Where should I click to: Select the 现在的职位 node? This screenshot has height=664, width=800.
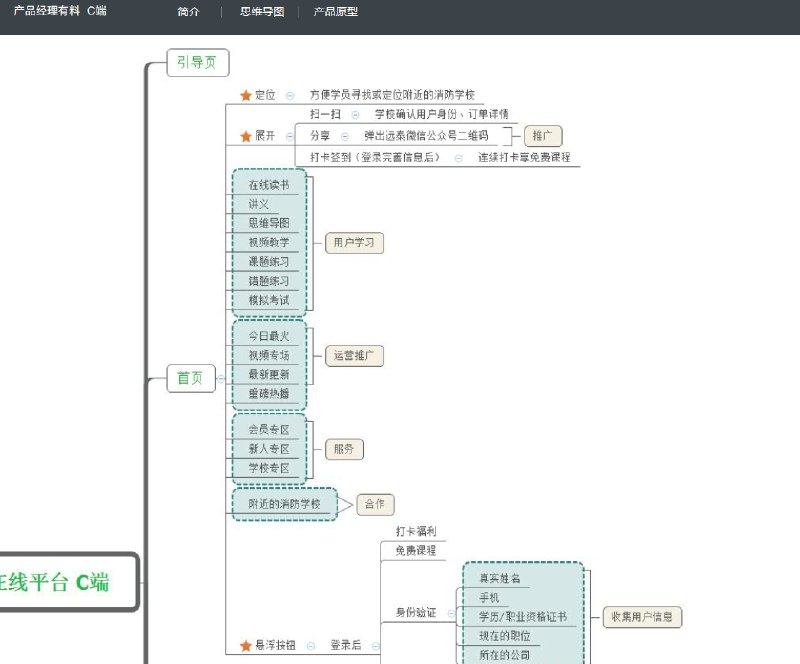click(505, 637)
